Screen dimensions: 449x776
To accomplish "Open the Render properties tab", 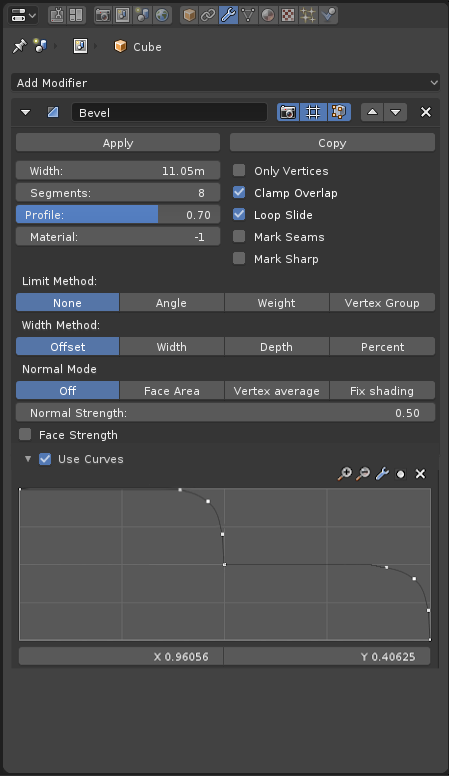I will tap(102, 15).
